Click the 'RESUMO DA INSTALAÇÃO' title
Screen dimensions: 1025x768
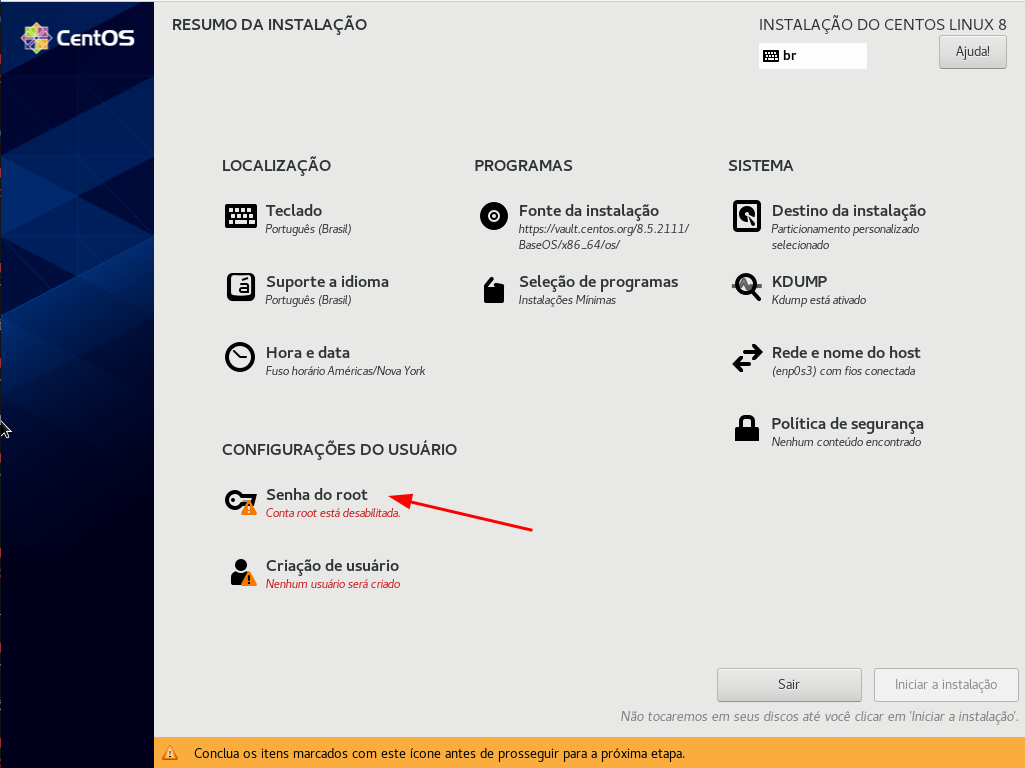pyautogui.click(x=269, y=25)
